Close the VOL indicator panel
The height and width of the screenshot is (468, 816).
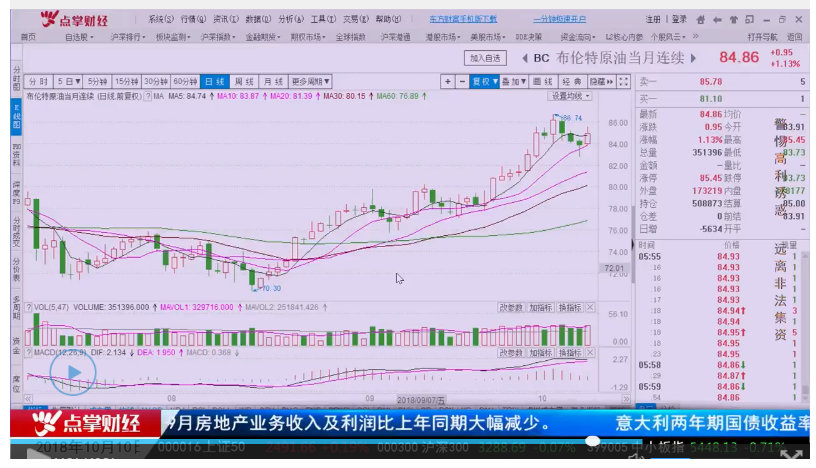(x=590, y=308)
